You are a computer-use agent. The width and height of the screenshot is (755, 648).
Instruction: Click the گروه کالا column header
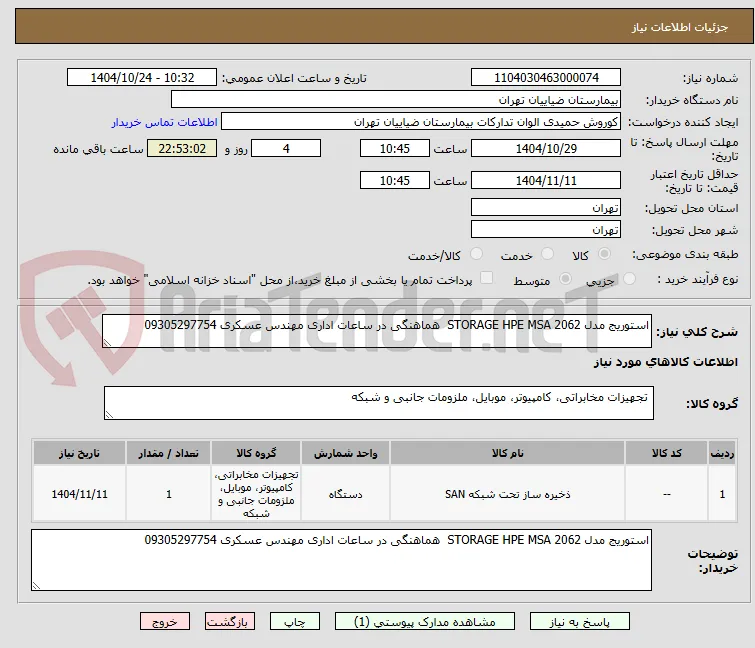pyautogui.click(x=256, y=453)
